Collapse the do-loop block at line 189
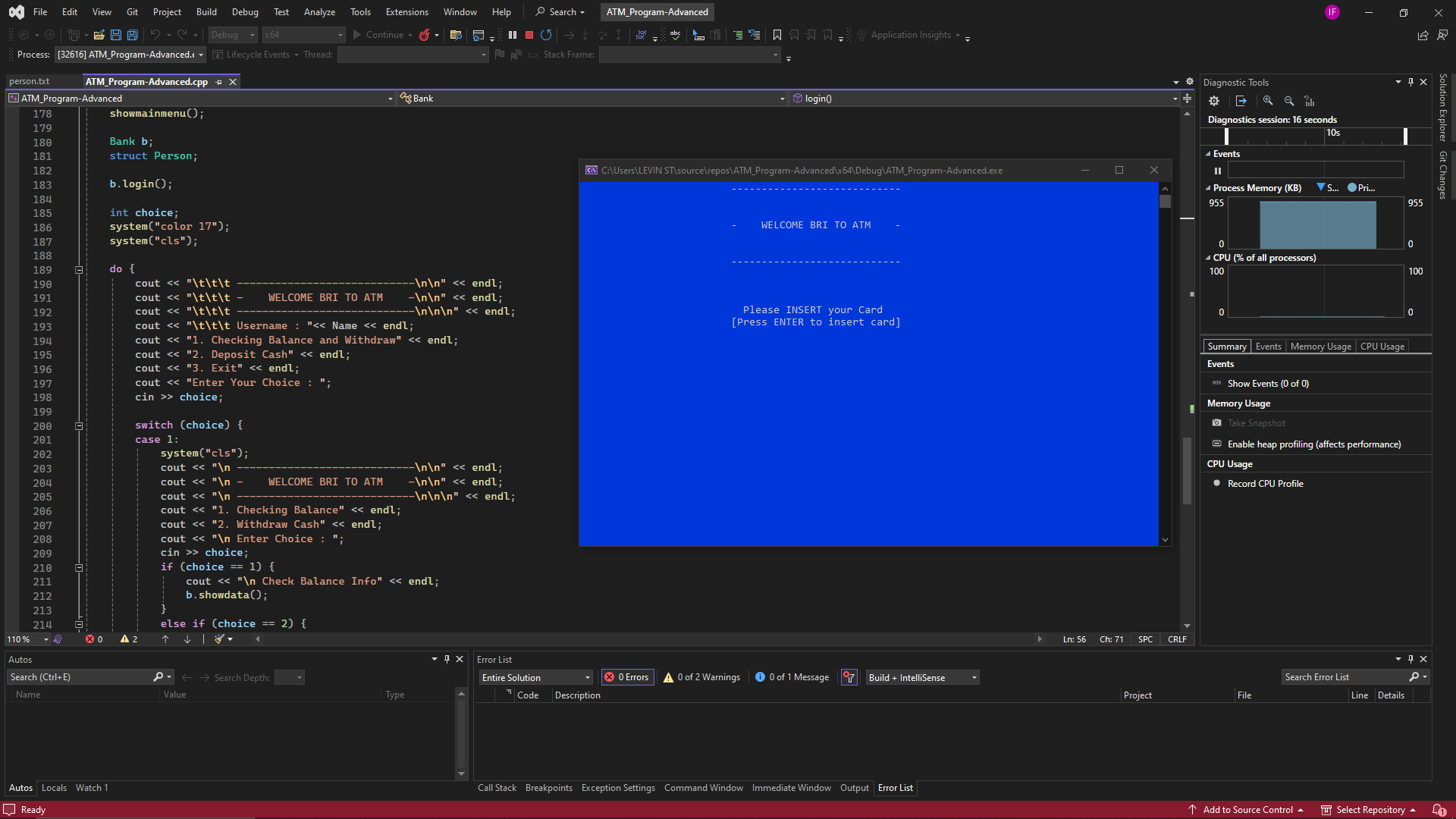The image size is (1456, 819). click(79, 269)
